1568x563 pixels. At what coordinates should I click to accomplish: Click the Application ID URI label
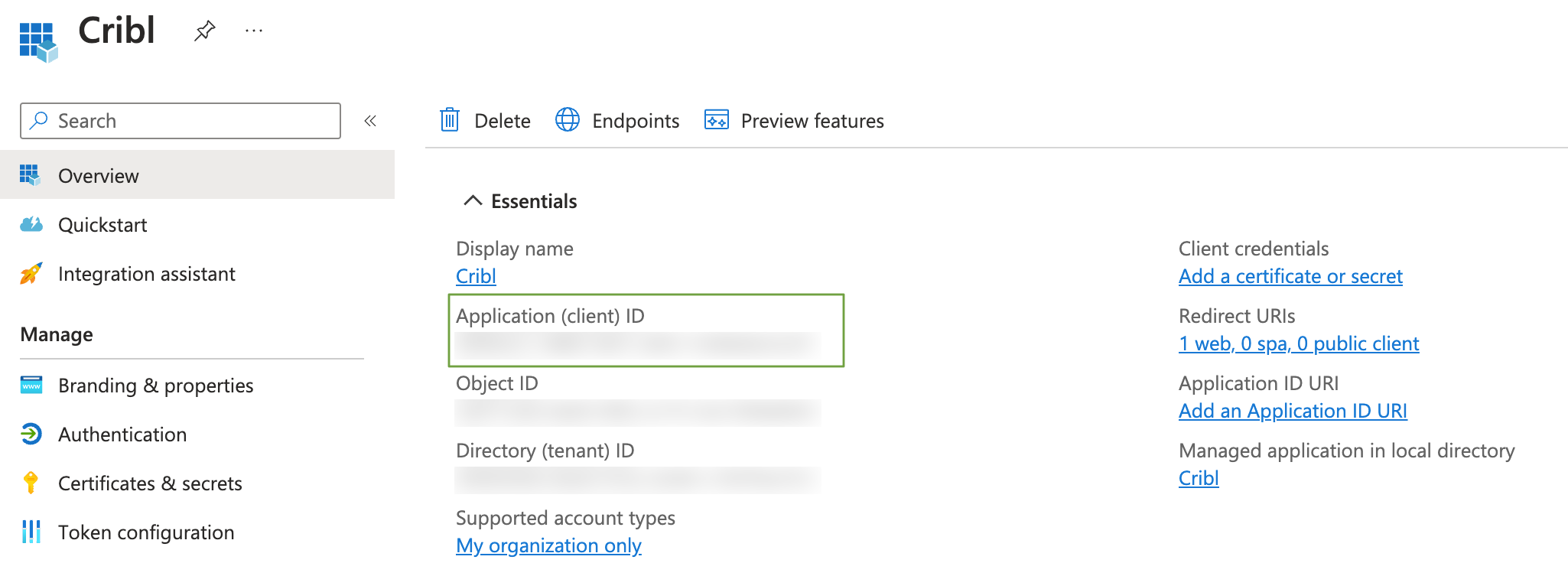1258,383
